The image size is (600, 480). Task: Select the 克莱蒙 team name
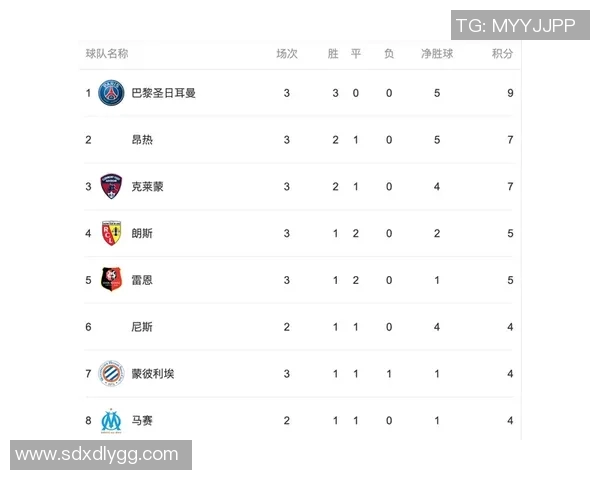[x=147, y=187]
